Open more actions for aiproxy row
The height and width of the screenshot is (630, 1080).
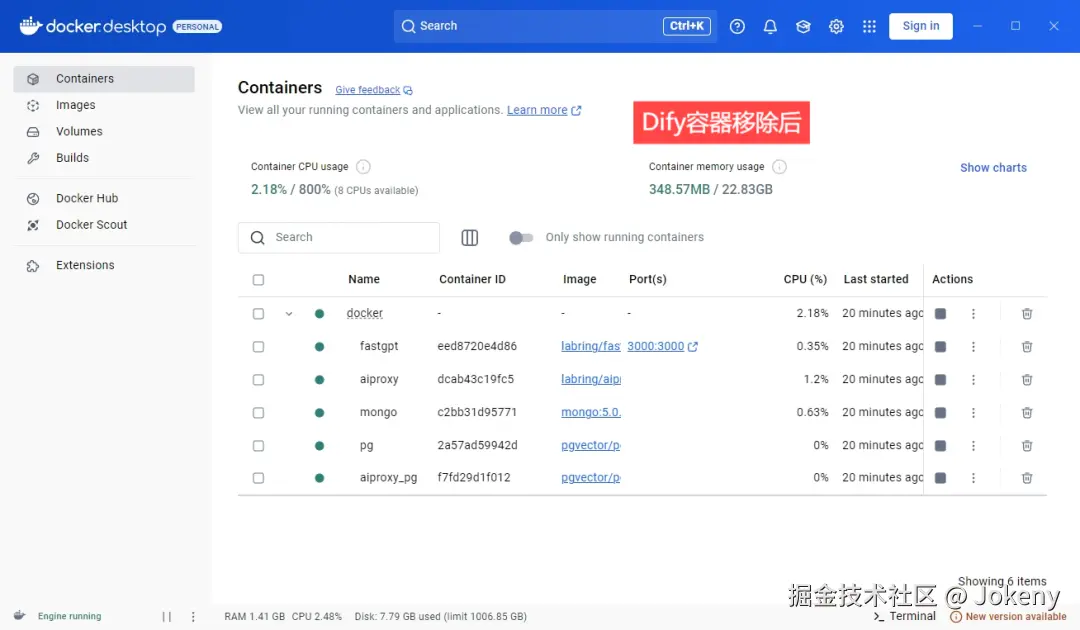click(973, 379)
